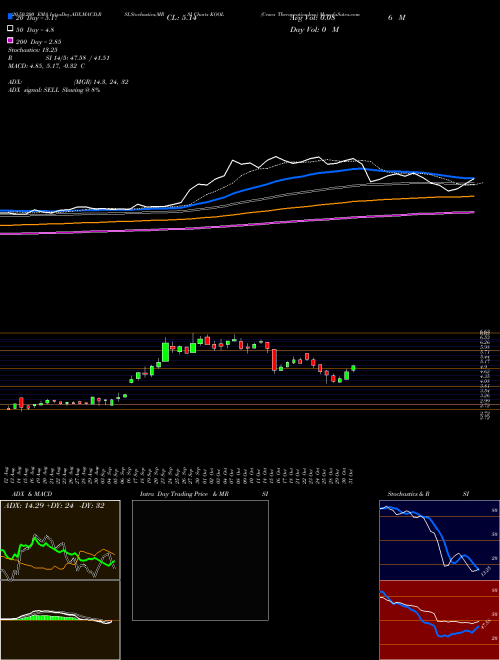This screenshot has height=660, width=500.
Task: Click the 'Stochastics & R' panel title
Action: pyautogui.click(x=409, y=494)
